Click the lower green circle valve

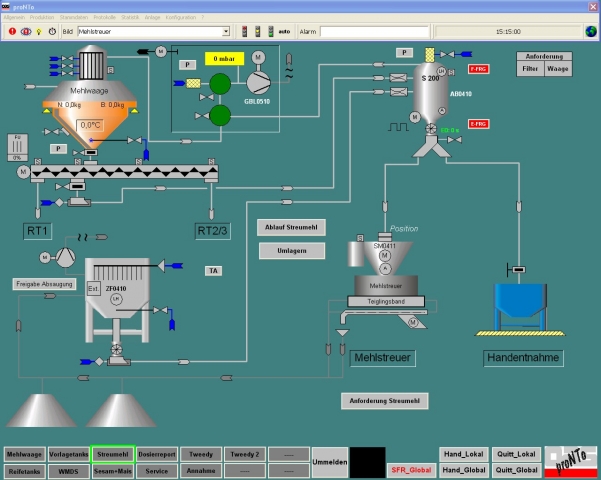coord(220,115)
